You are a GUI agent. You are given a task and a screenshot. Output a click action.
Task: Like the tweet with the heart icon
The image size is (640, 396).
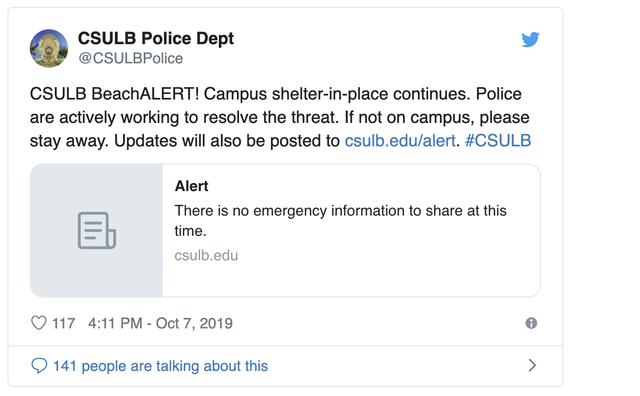point(39,323)
